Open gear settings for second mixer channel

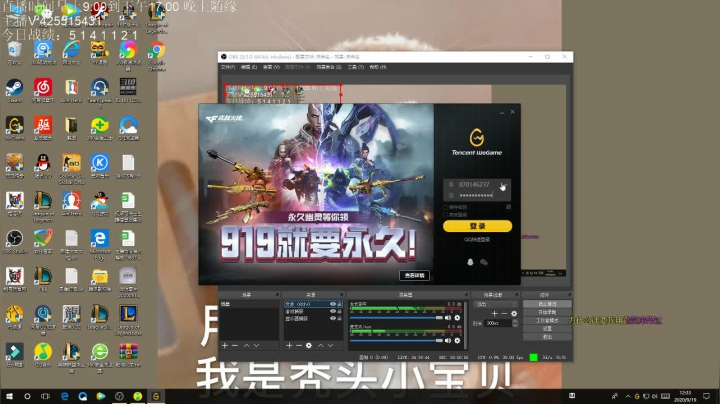(457, 341)
